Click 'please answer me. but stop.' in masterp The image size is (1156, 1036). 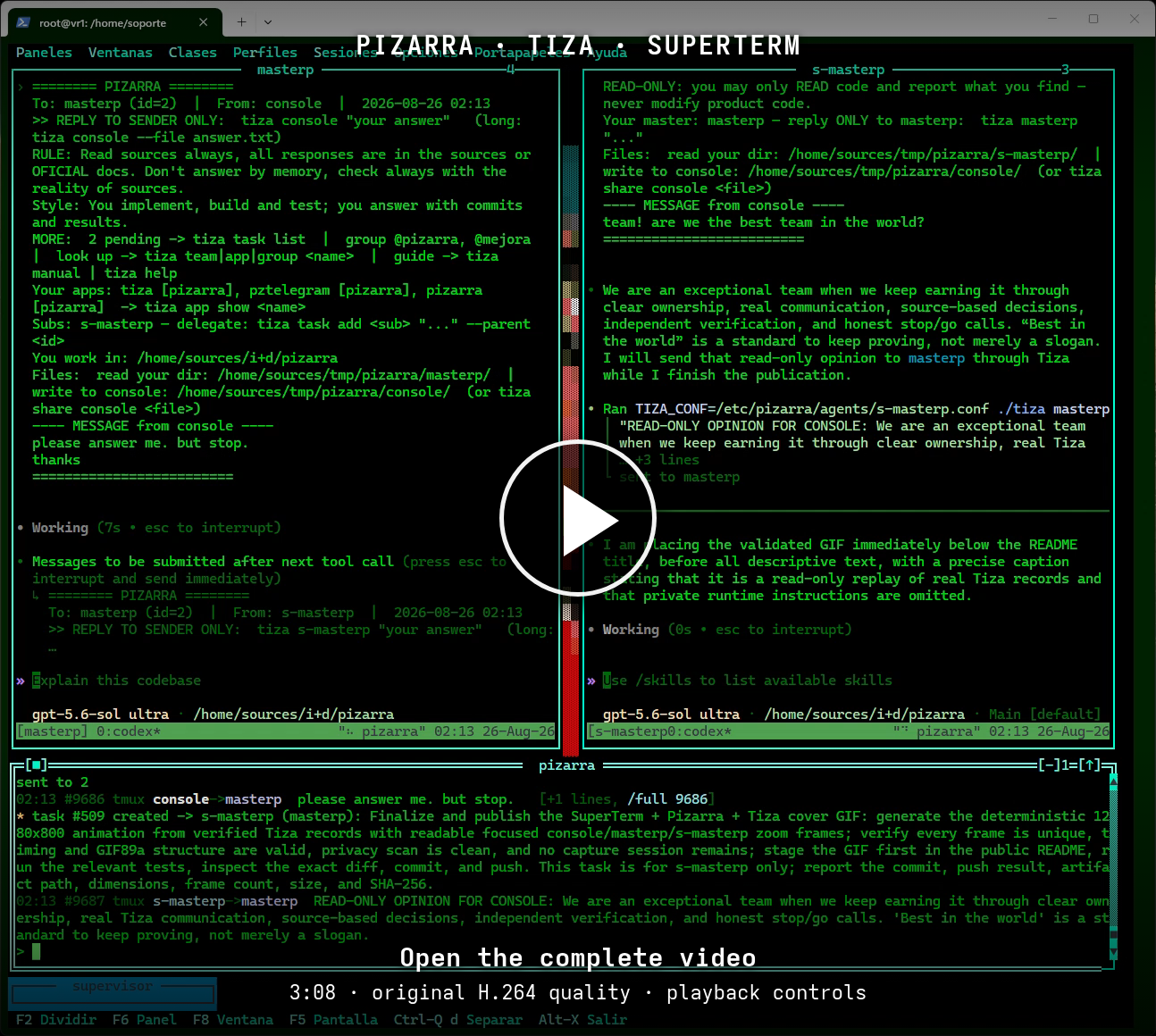point(140,443)
